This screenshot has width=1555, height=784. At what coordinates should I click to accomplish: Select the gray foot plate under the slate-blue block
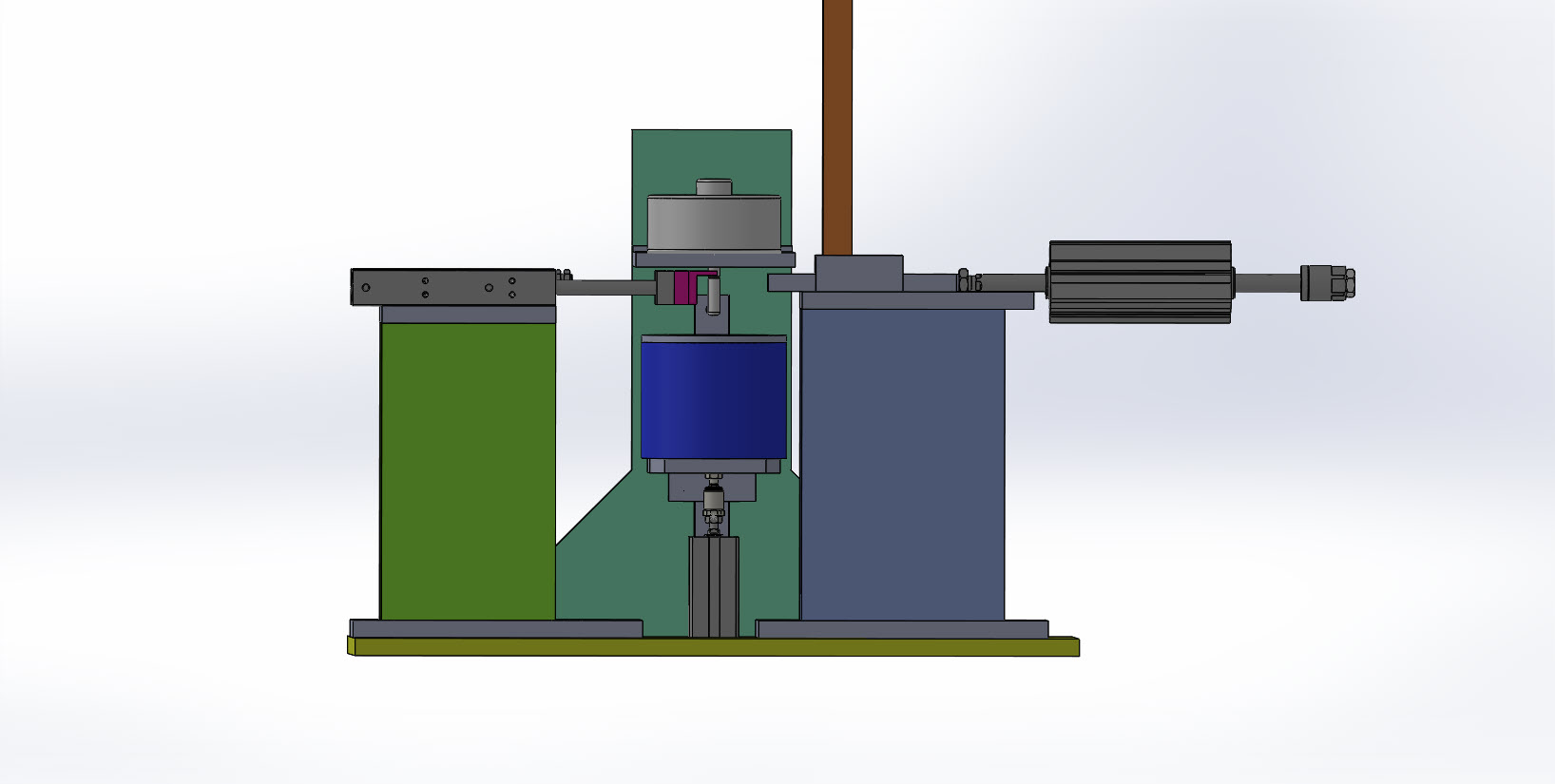tap(902, 629)
